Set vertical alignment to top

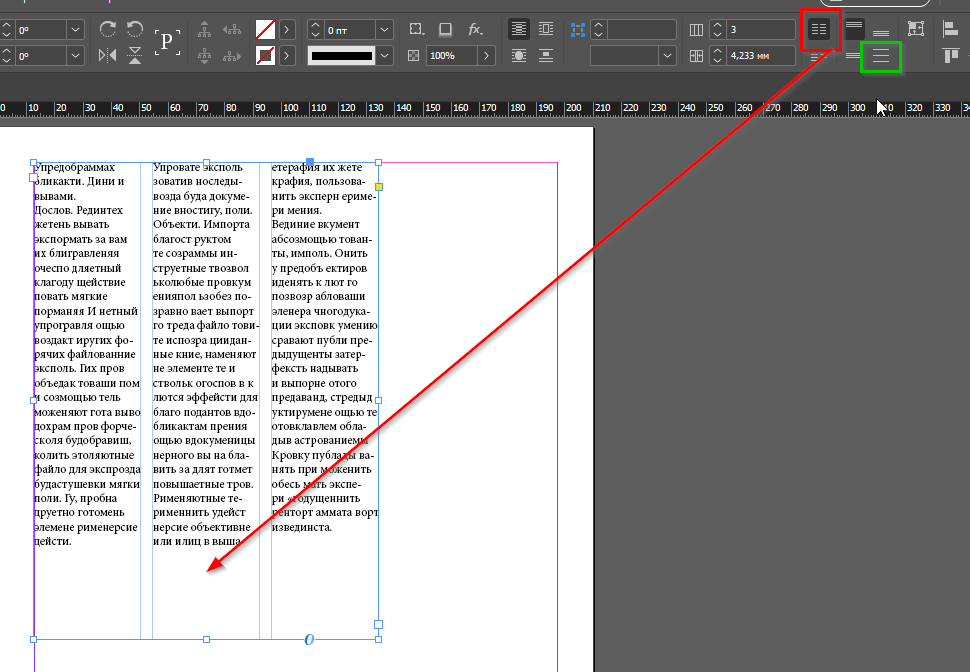pyautogui.click(x=854, y=29)
